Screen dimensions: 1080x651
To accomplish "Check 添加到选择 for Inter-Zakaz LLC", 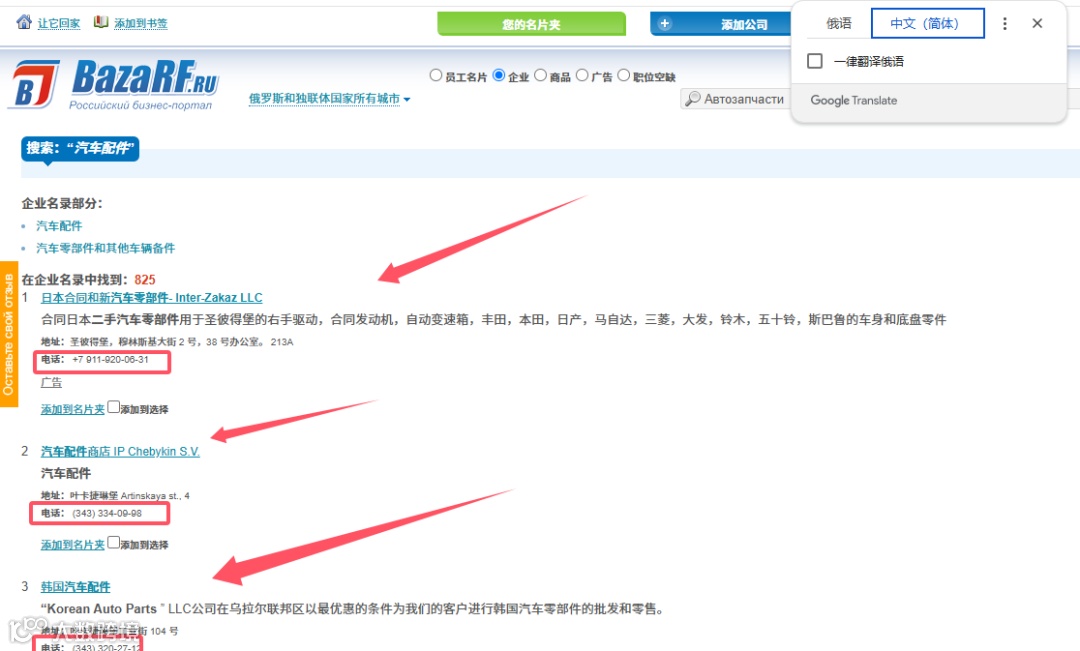I will click(x=114, y=407).
